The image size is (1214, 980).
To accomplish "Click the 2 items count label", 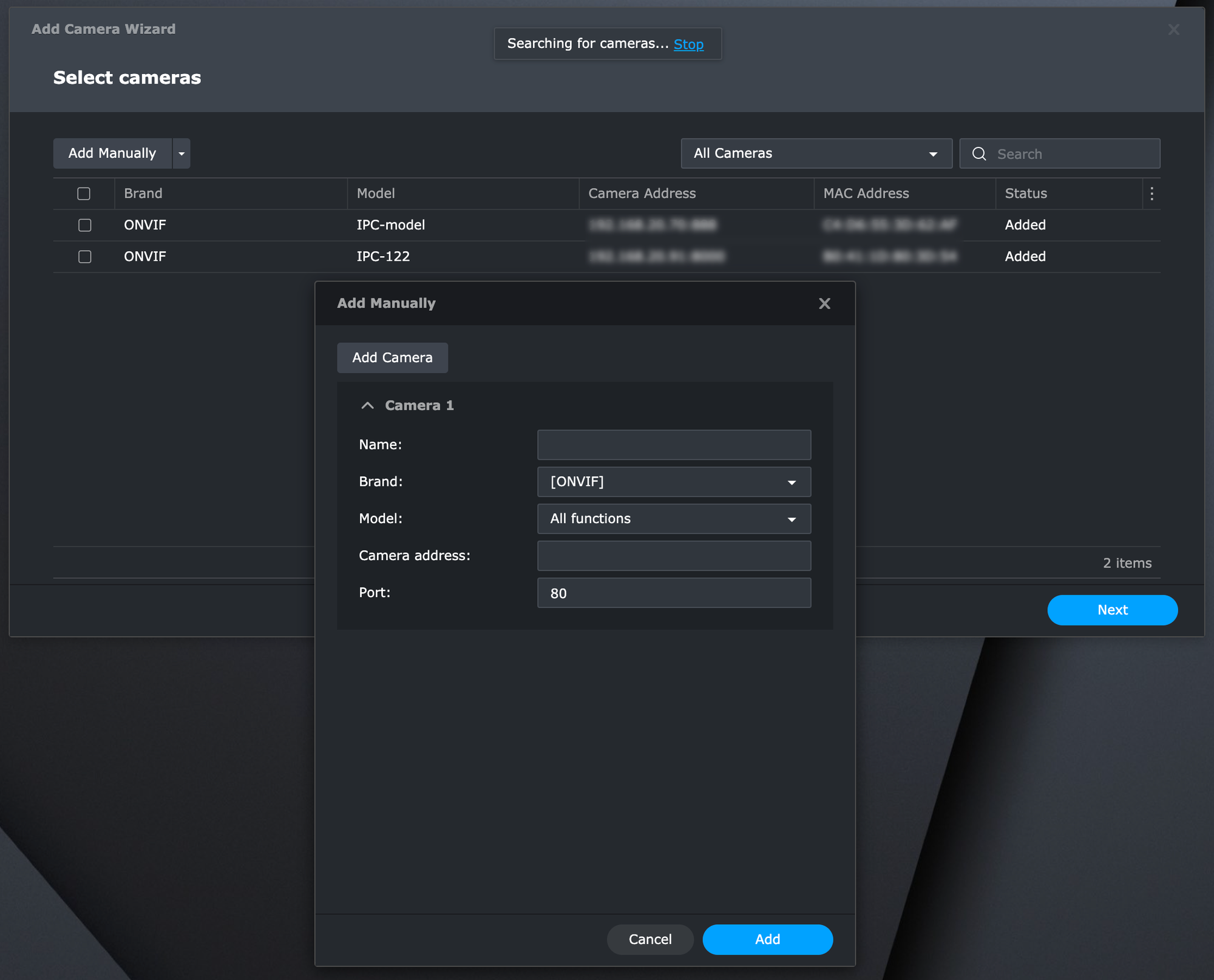I will coord(1127,563).
